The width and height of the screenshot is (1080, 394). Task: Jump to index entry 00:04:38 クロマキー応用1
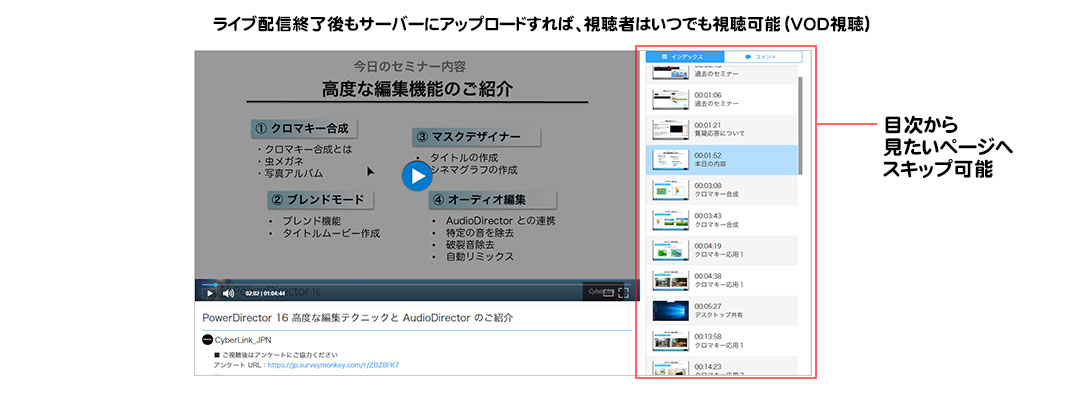722,280
